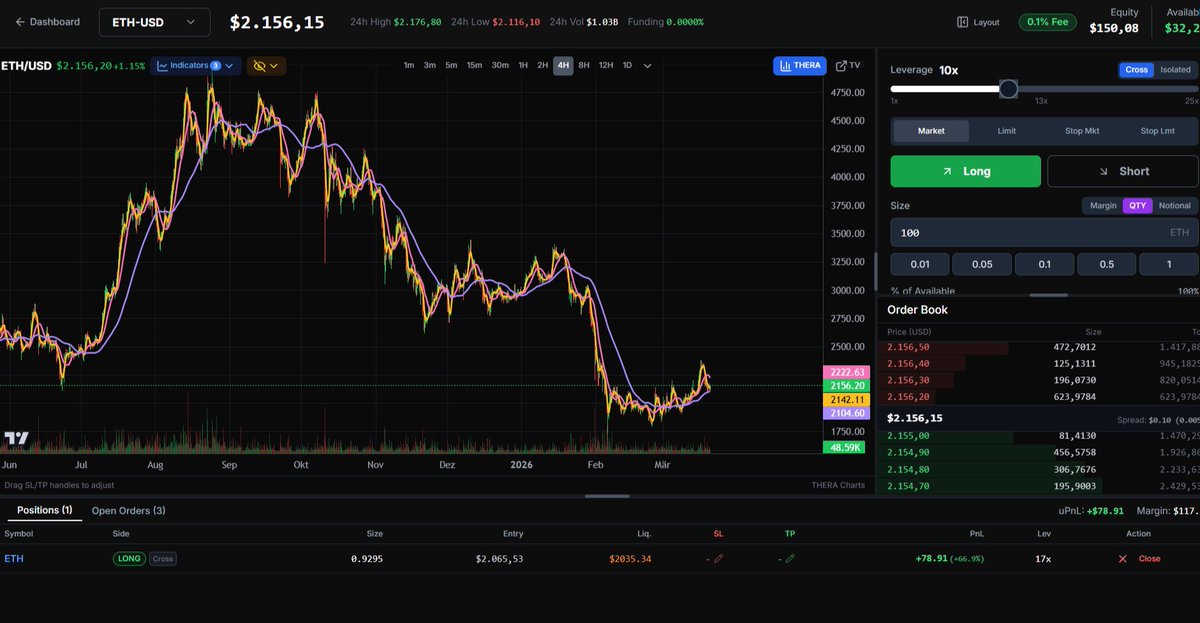Choose quick size 1
1200x623 pixels.
tap(1168, 264)
